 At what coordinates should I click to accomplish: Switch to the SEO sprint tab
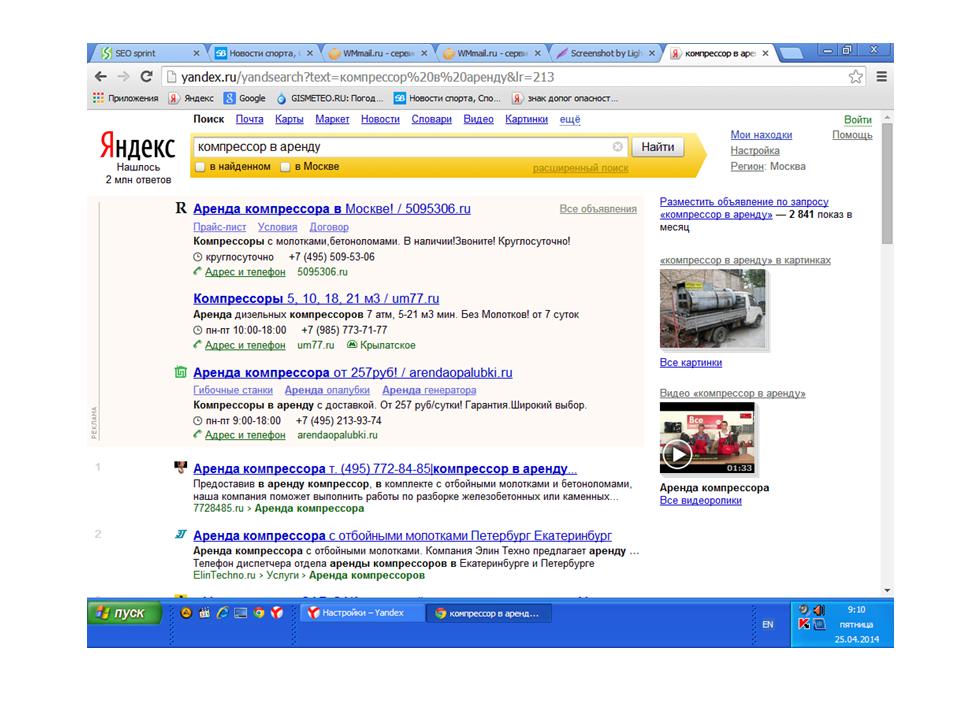[x=149, y=53]
